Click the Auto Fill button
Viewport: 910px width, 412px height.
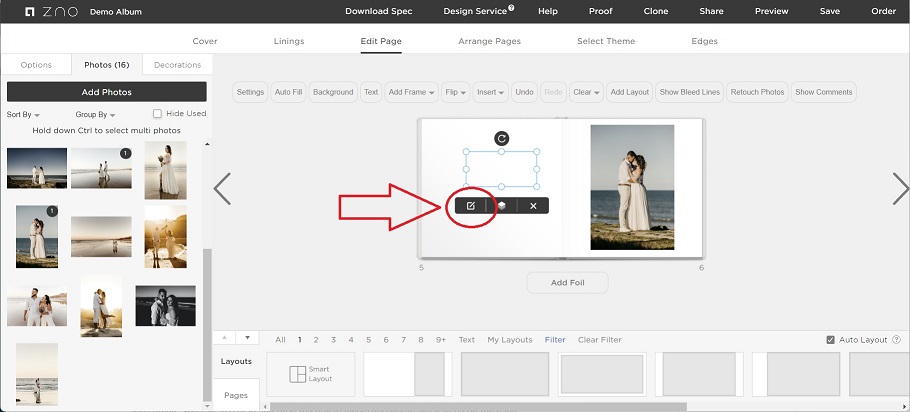[x=288, y=92]
